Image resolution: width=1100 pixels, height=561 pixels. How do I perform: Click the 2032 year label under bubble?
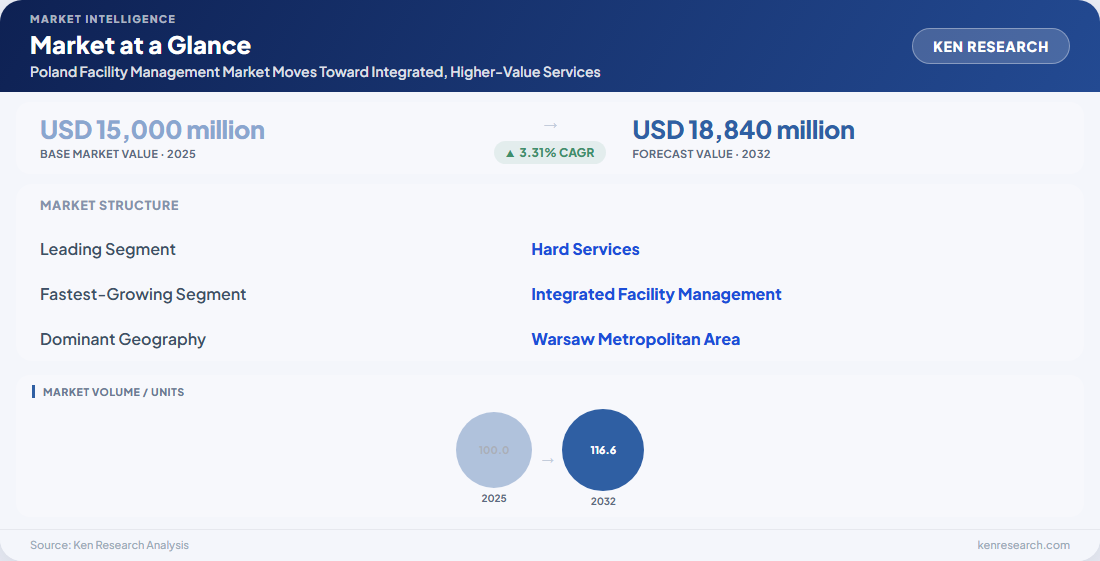pos(603,501)
